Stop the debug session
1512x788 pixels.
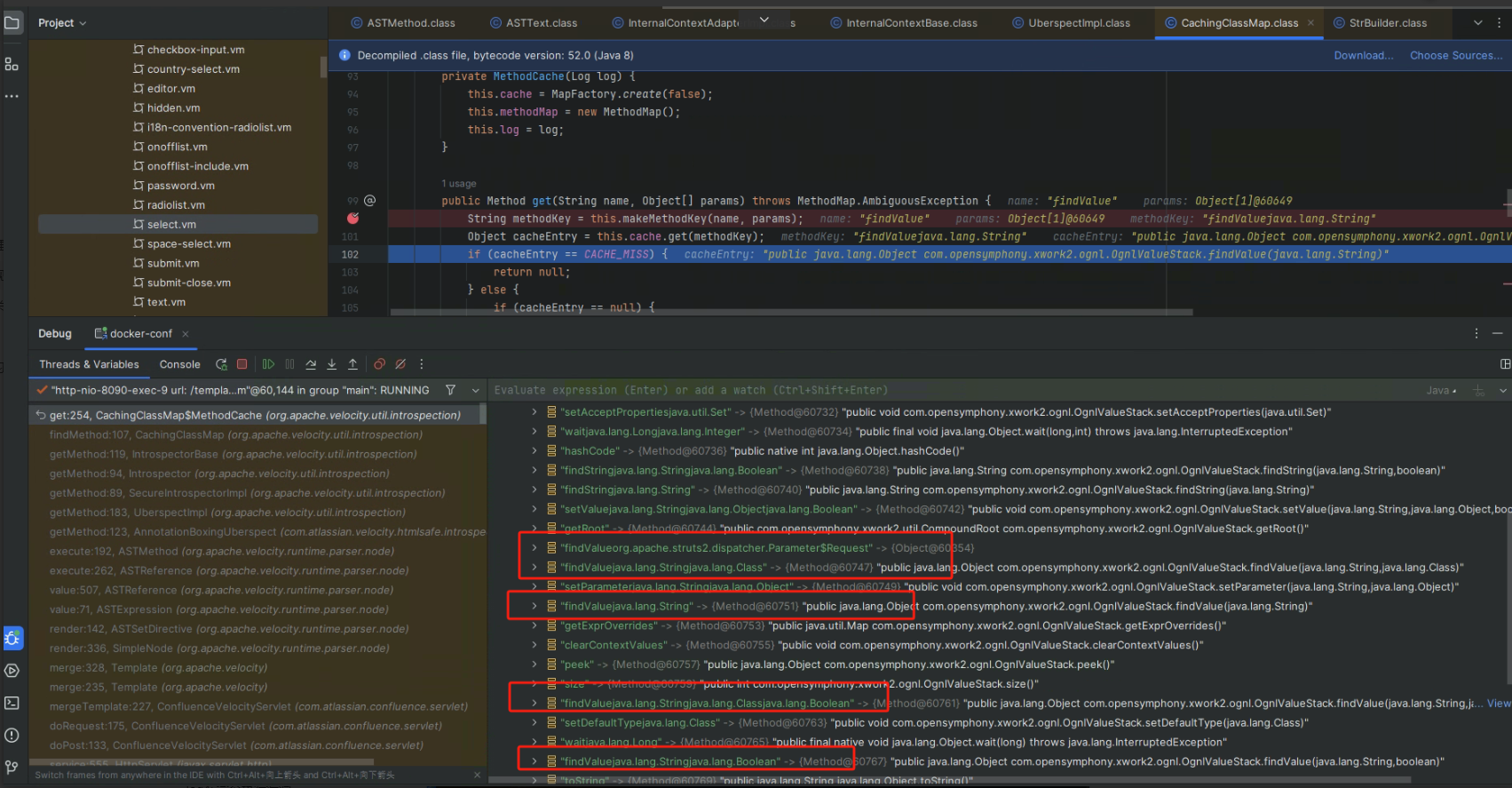click(x=241, y=364)
